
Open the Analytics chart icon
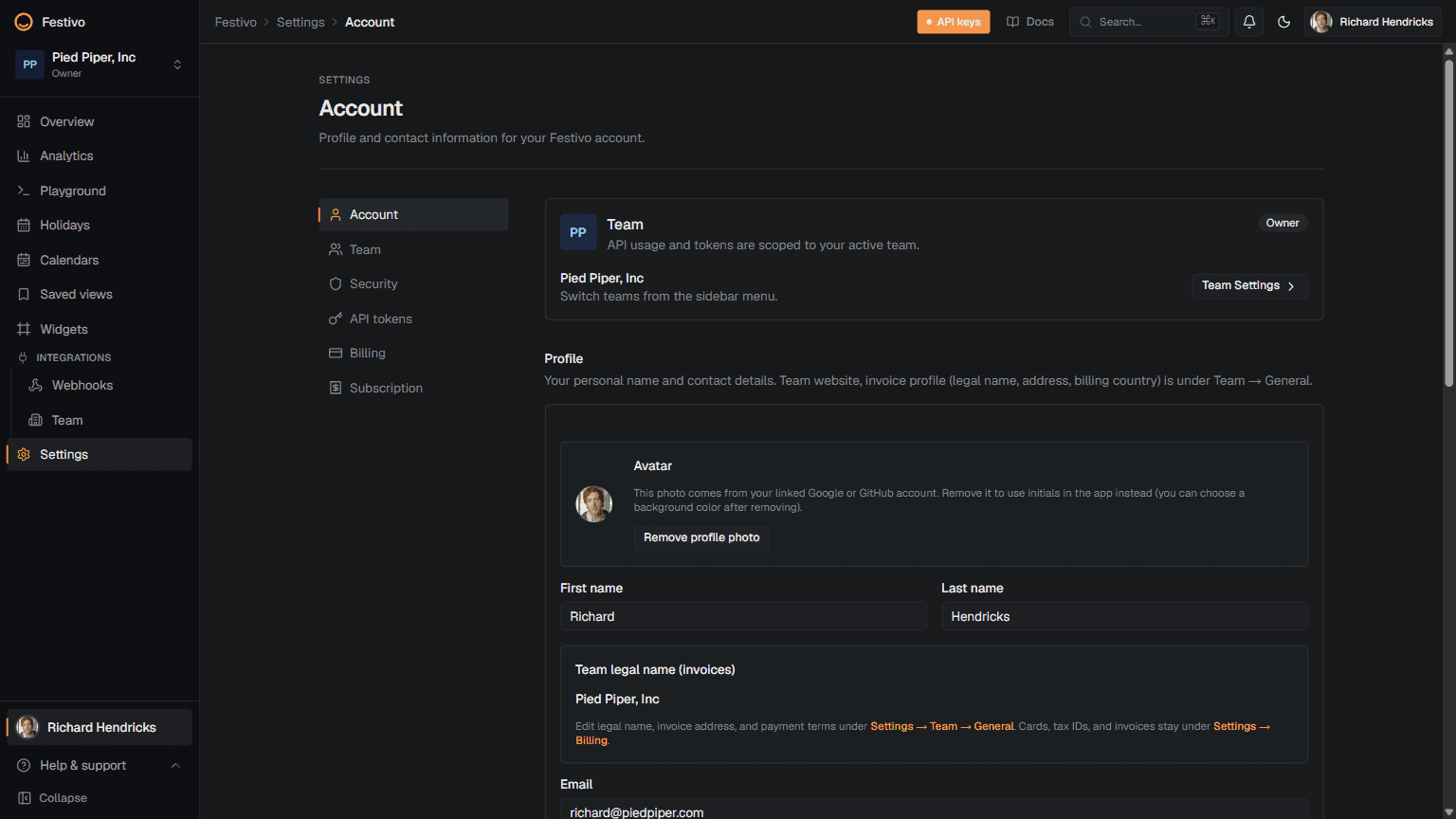tap(24, 156)
